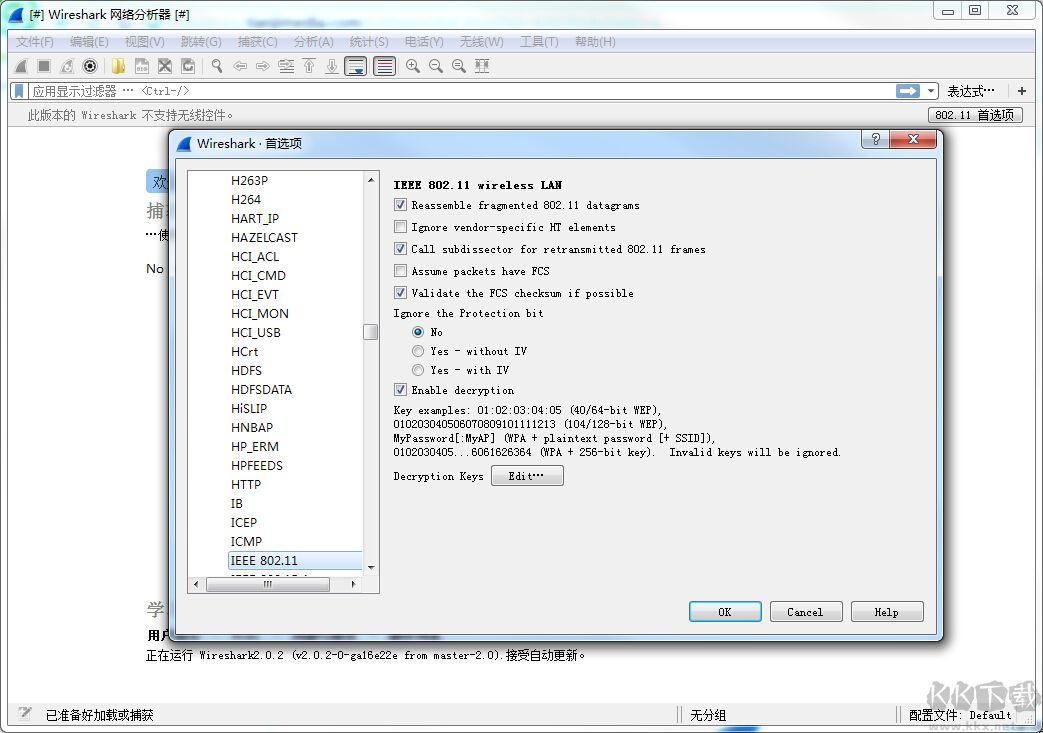Click protocol list scroll down arrow
This screenshot has height=733, width=1043.
[371, 567]
